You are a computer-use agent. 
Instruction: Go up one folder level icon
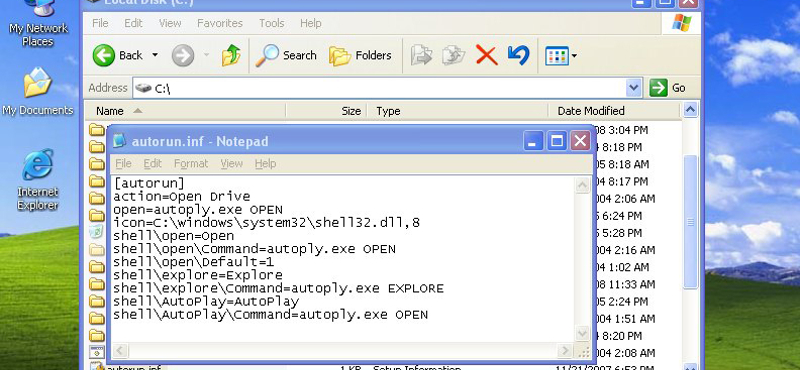tap(231, 55)
